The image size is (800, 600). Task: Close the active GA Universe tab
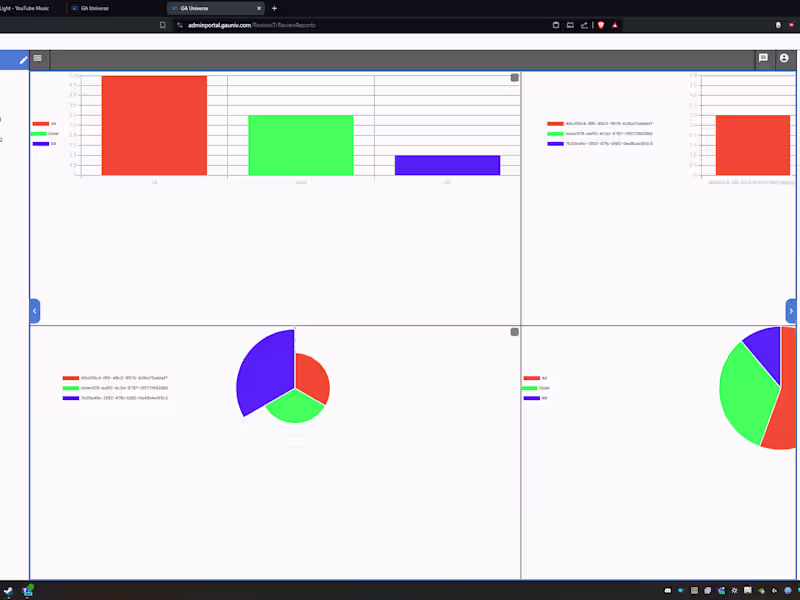(x=259, y=8)
